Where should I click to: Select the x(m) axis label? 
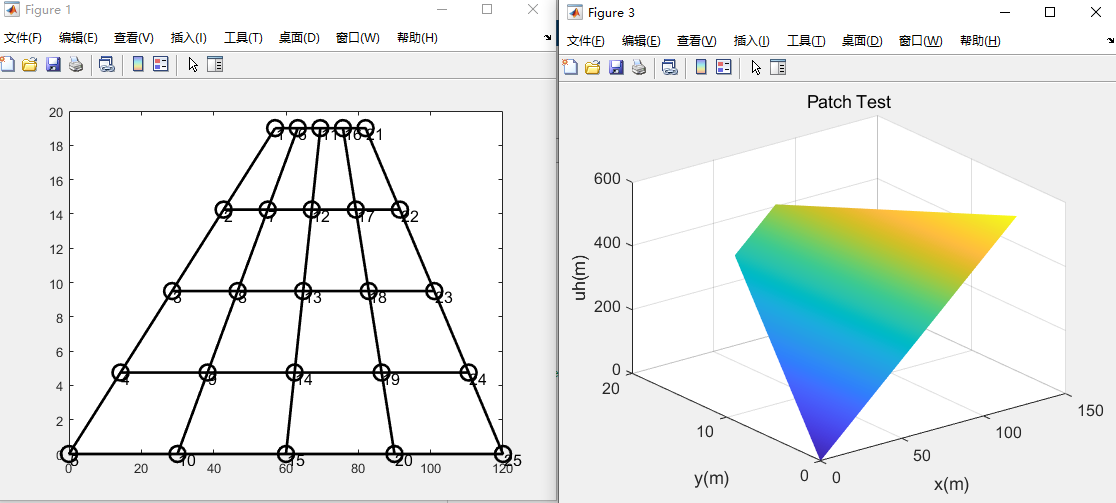pyautogui.click(x=952, y=485)
